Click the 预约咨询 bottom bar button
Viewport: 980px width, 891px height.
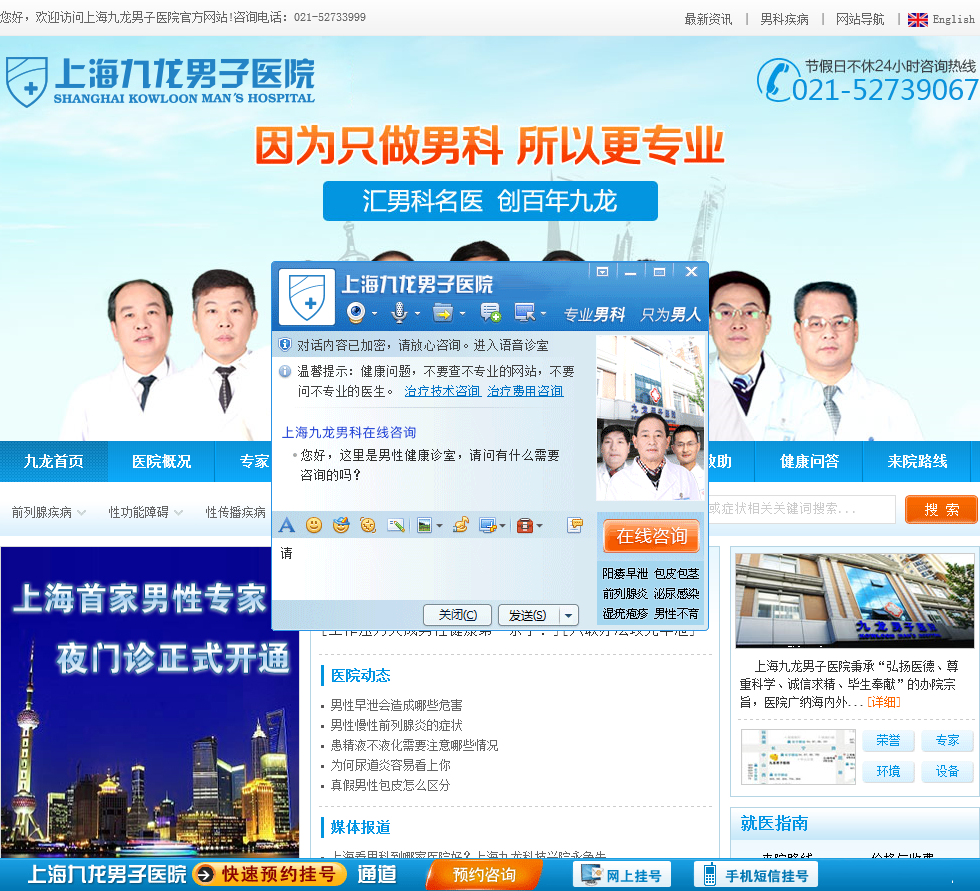[x=484, y=875]
